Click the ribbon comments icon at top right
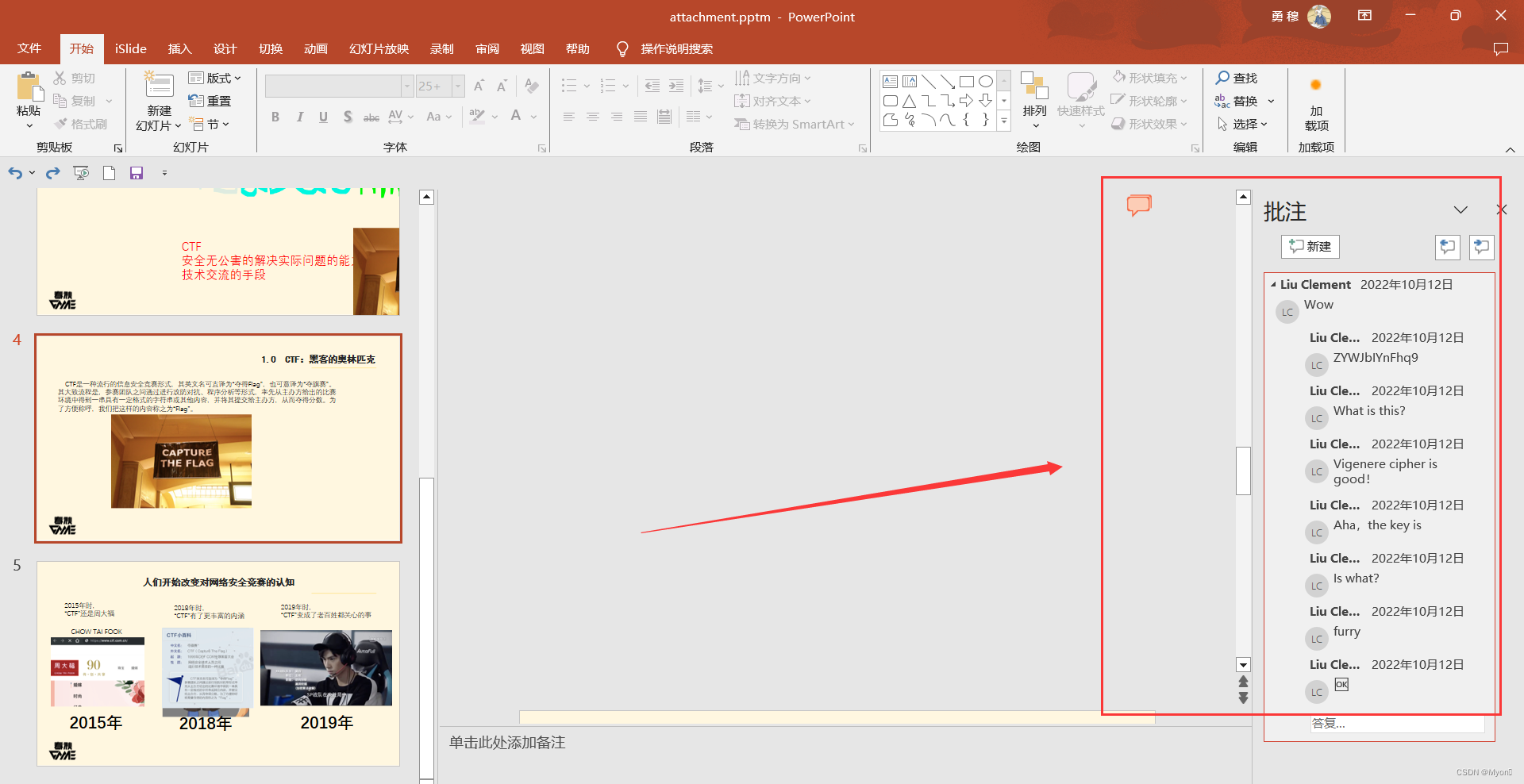The width and height of the screenshot is (1524, 784). pyautogui.click(x=1500, y=48)
